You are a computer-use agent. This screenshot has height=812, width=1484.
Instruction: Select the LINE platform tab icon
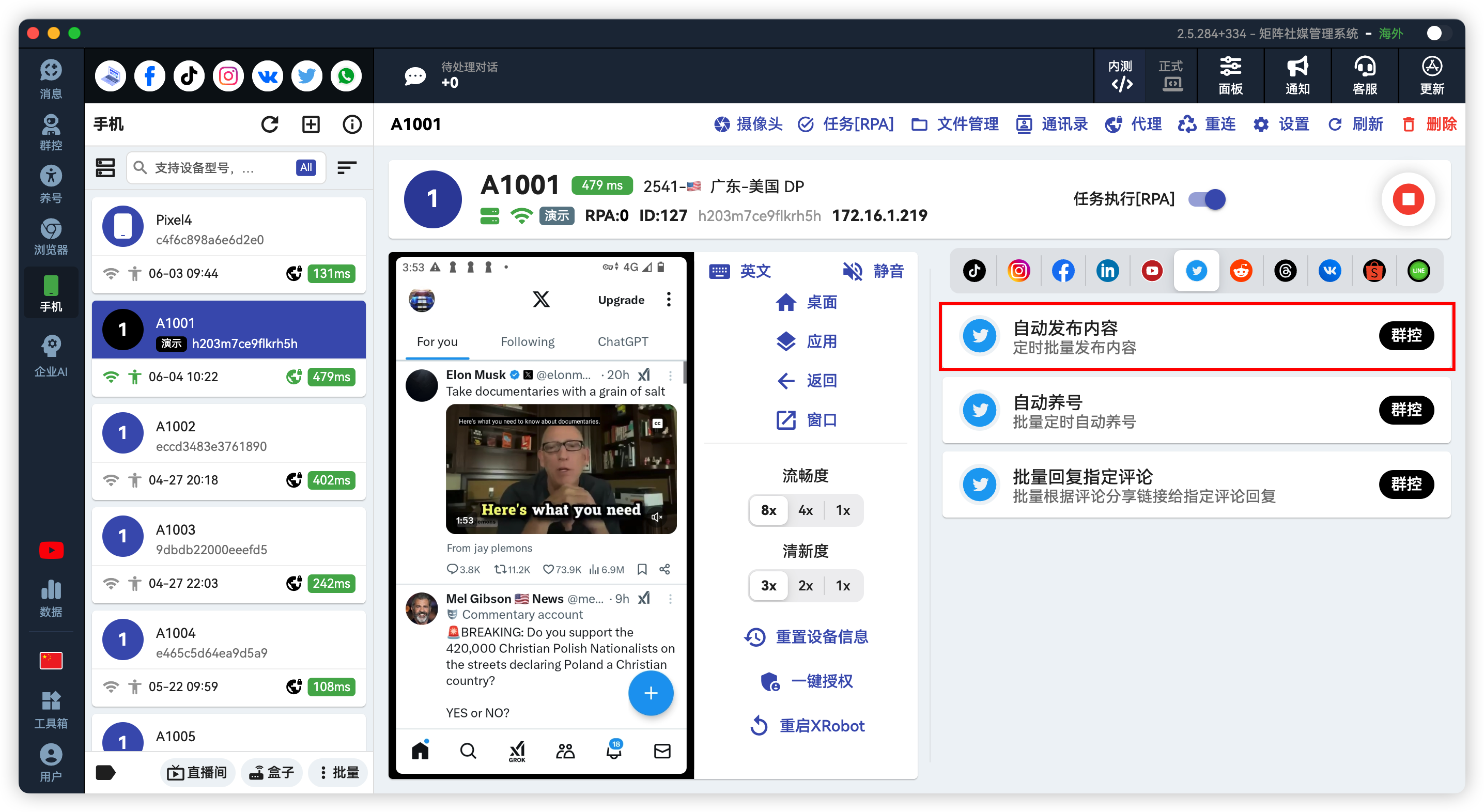[x=1418, y=270]
